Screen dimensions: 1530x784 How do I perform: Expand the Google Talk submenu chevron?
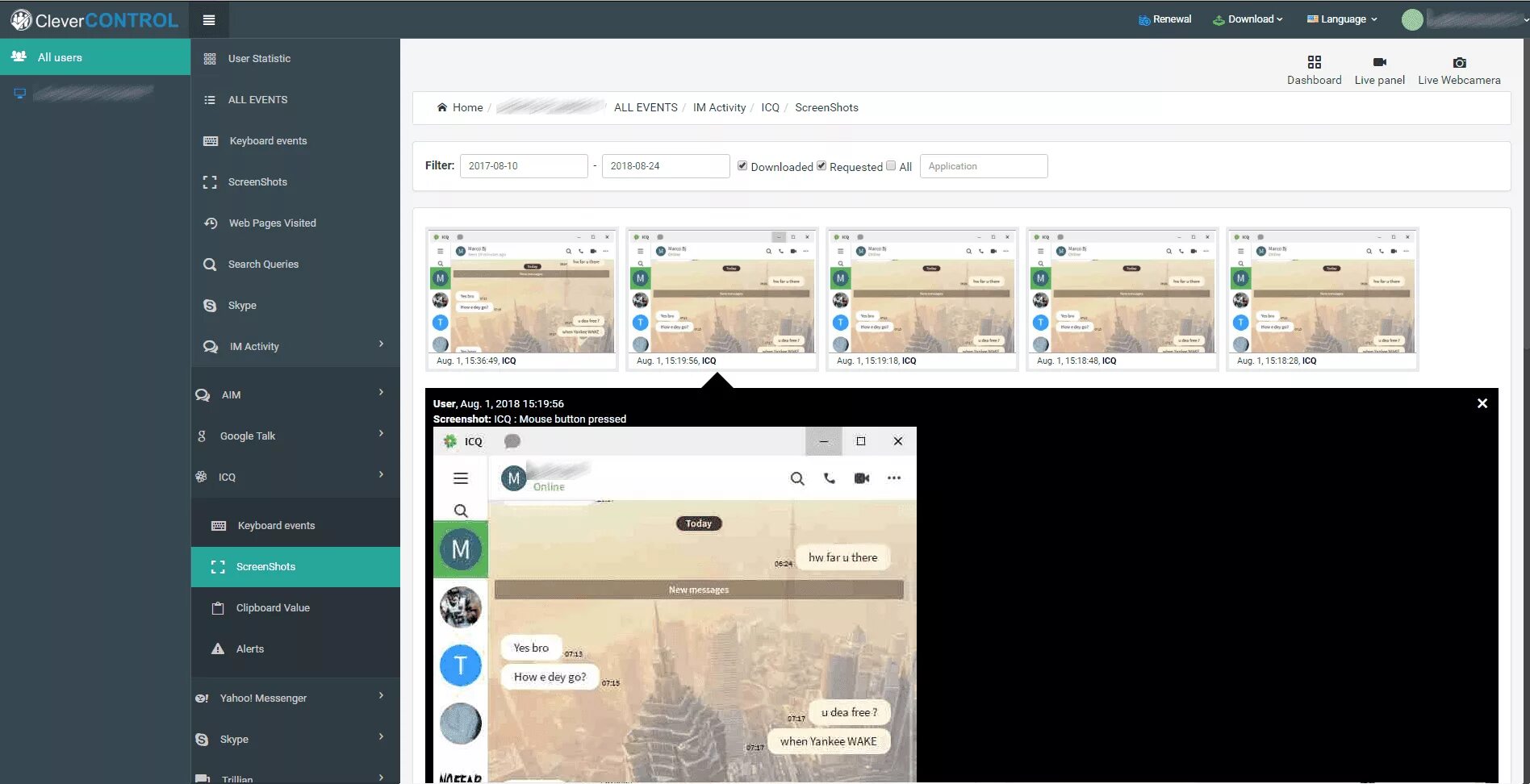382,434
